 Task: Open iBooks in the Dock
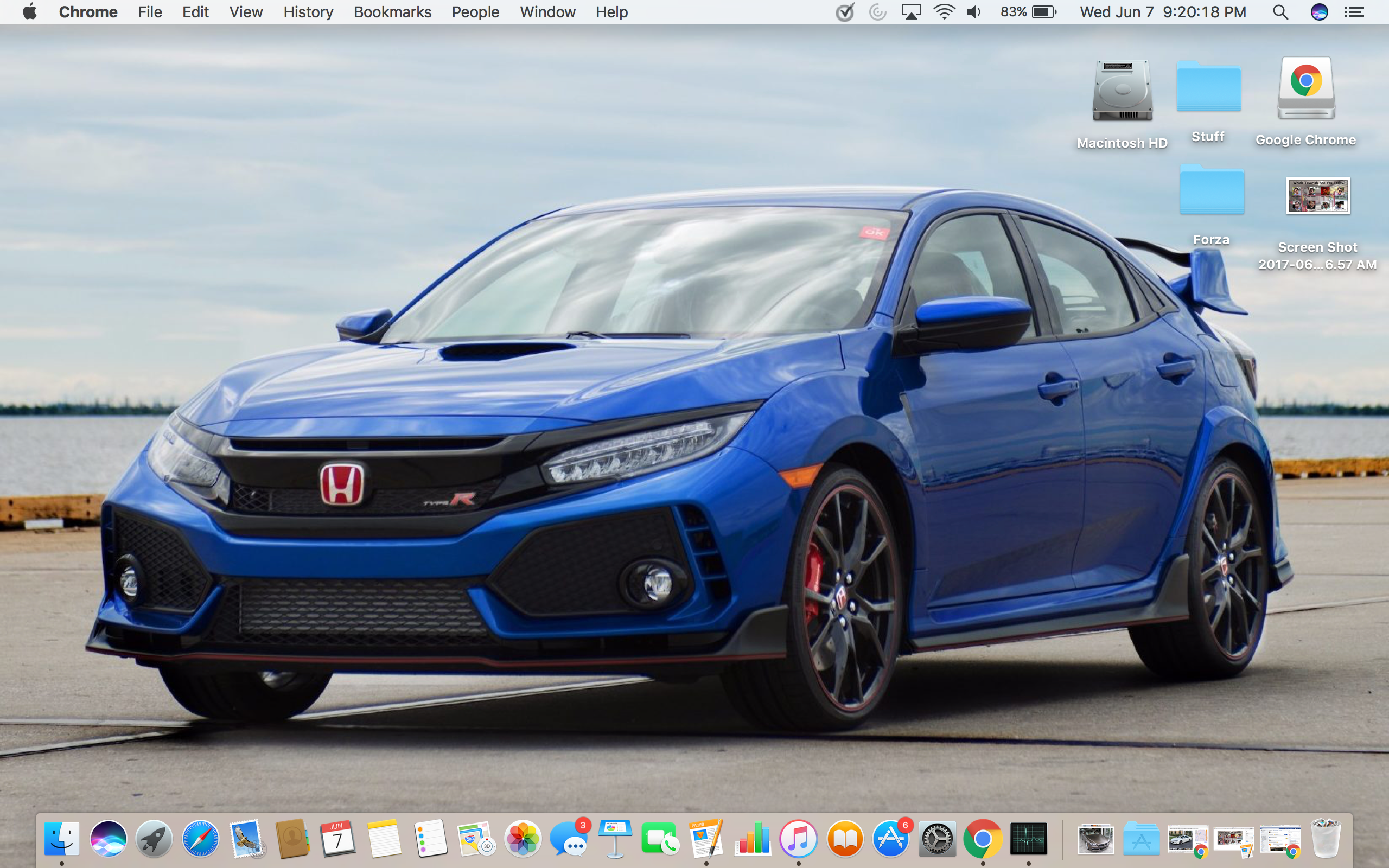point(845,839)
